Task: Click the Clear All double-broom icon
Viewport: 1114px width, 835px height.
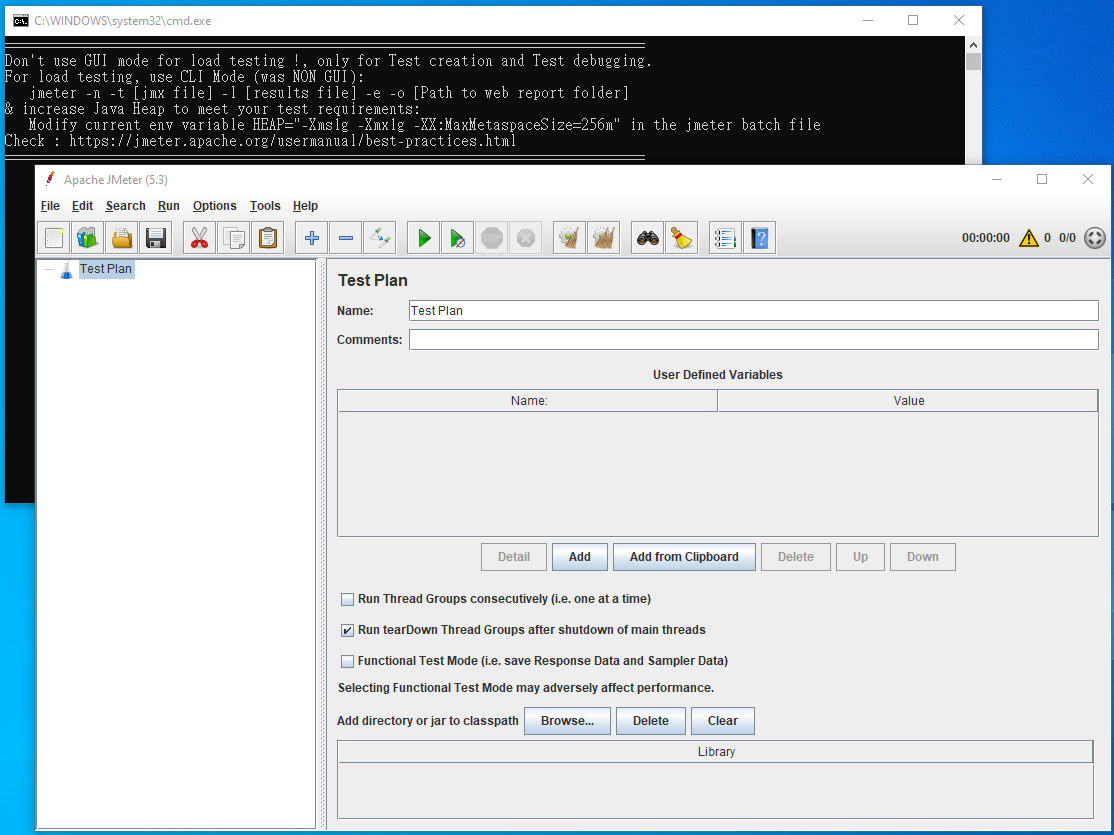Action: [x=604, y=238]
